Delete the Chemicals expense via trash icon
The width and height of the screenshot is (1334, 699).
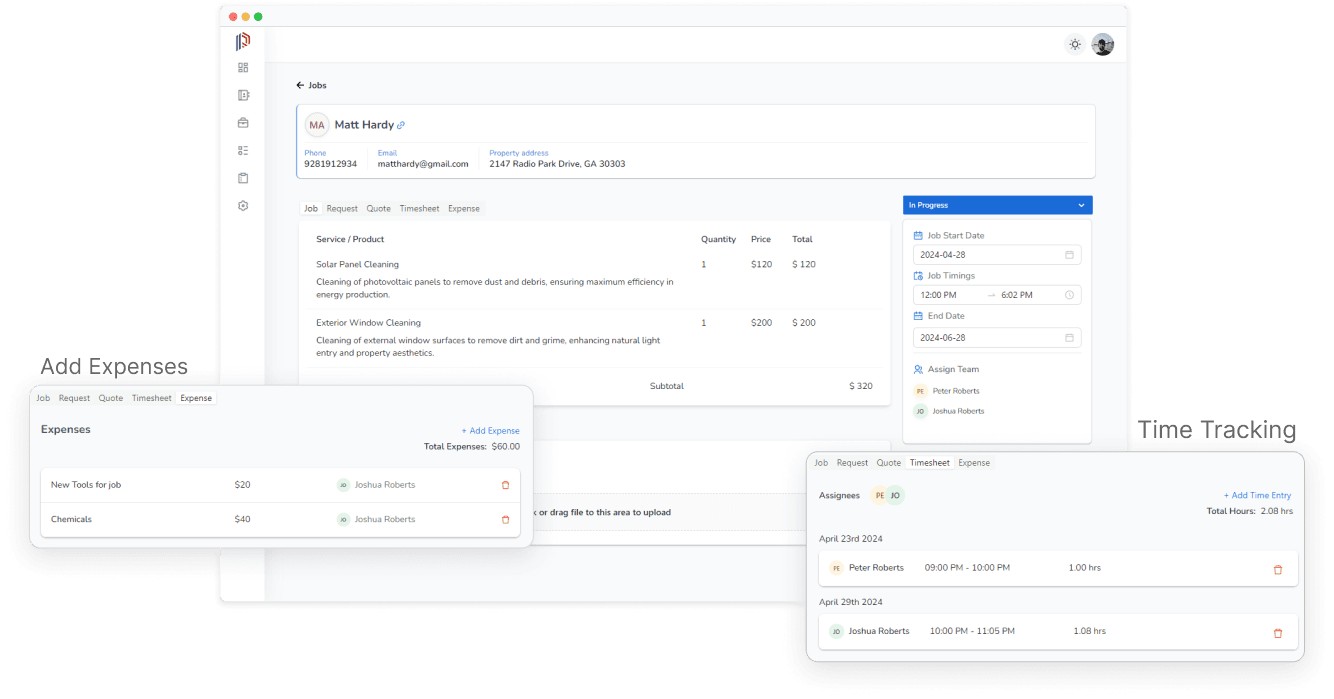click(505, 519)
